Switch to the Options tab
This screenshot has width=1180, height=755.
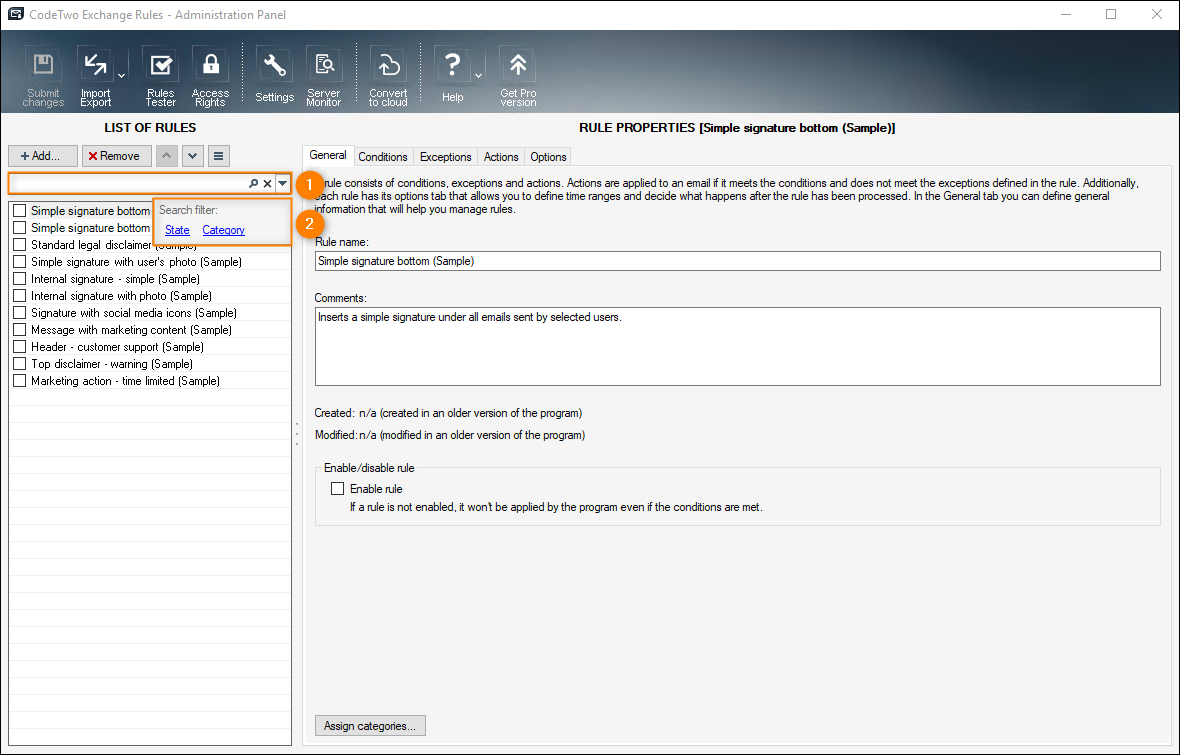click(548, 157)
